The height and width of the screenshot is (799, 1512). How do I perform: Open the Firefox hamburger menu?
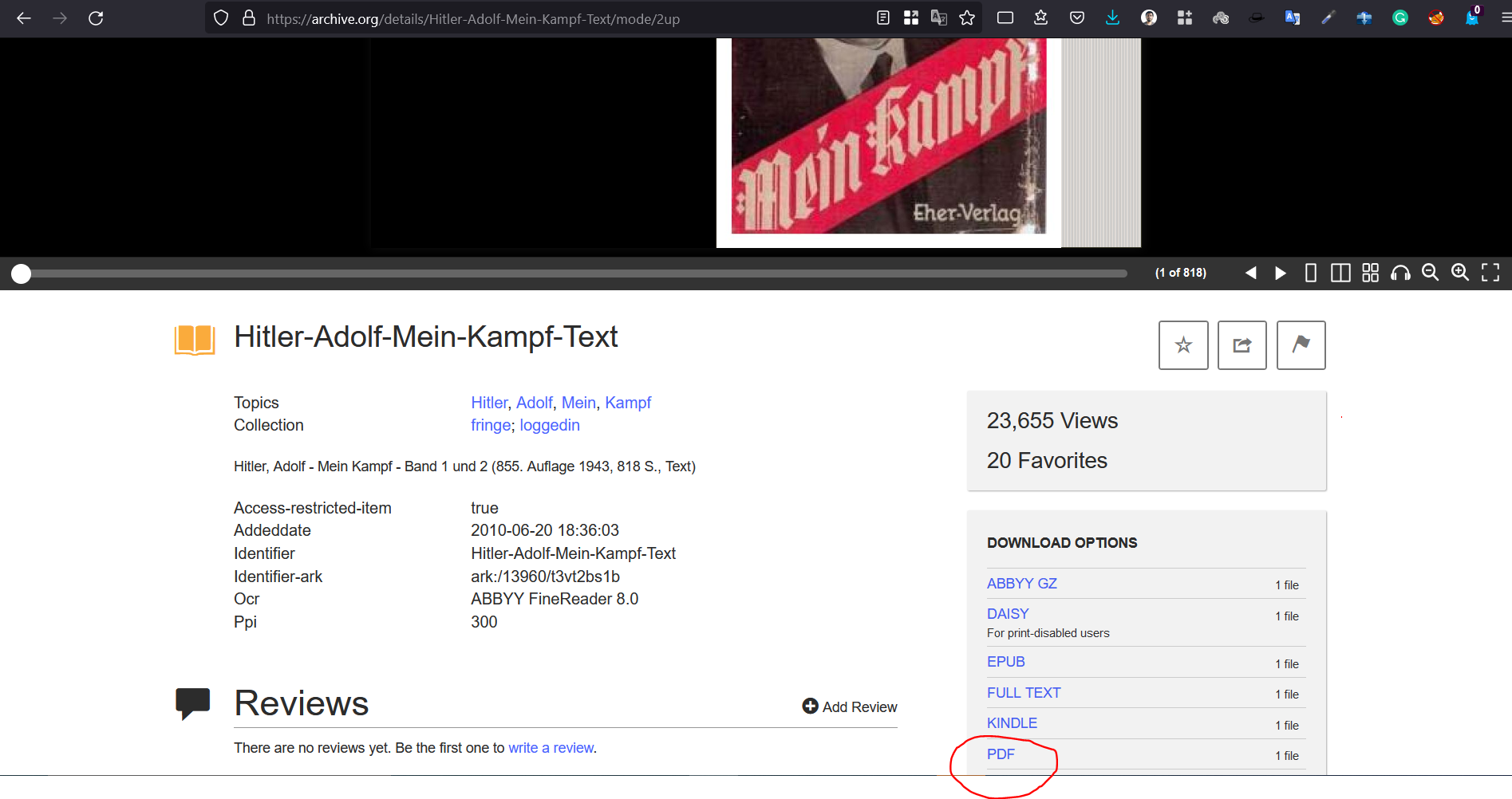1505,18
